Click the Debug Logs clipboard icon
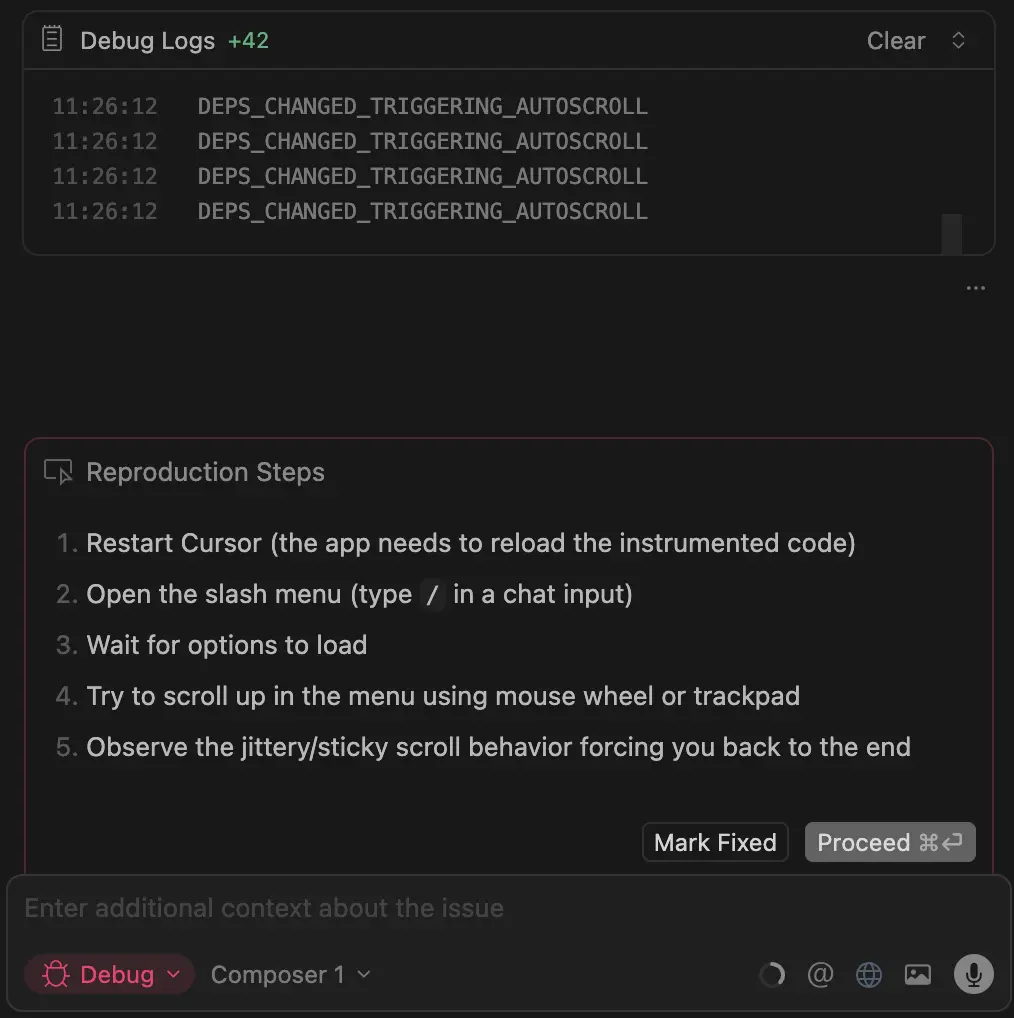This screenshot has height=1018, width=1014. click(50, 40)
